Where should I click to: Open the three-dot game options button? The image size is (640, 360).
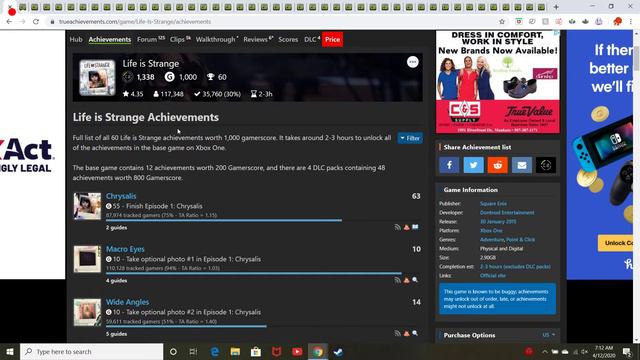click(413, 62)
